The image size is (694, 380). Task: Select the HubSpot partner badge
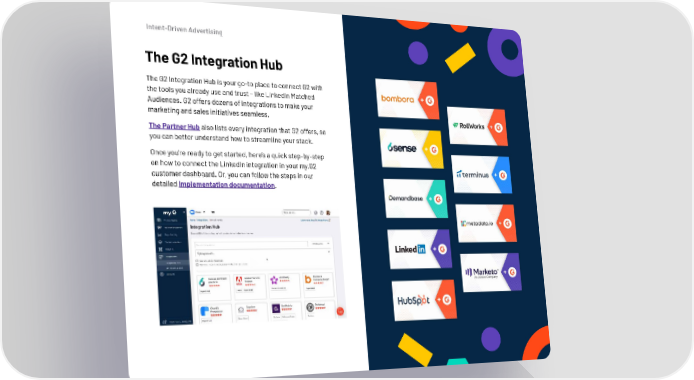[424, 300]
